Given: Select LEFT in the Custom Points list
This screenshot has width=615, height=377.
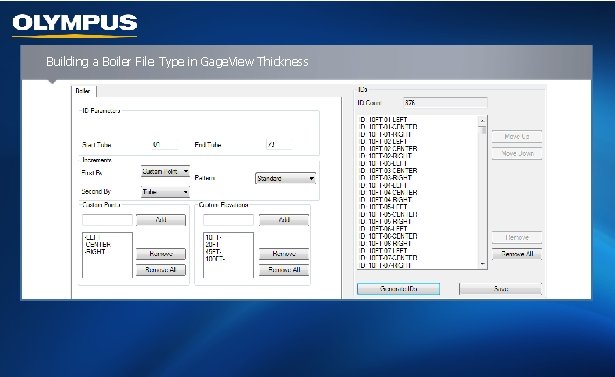Looking at the screenshot, I should (x=93, y=238).
